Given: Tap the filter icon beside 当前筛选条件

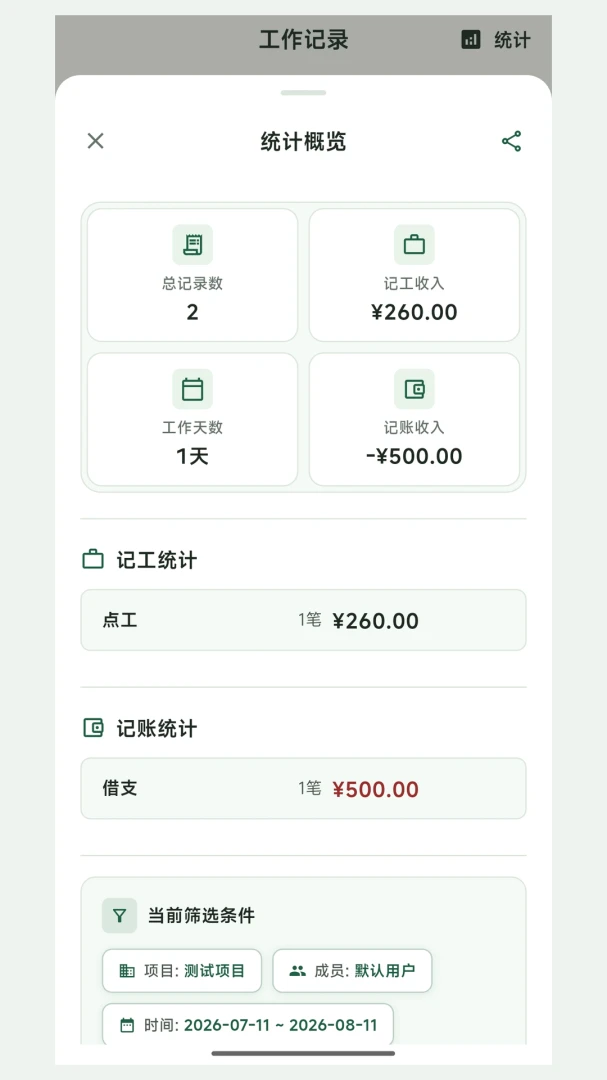Looking at the screenshot, I should [x=119, y=915].
